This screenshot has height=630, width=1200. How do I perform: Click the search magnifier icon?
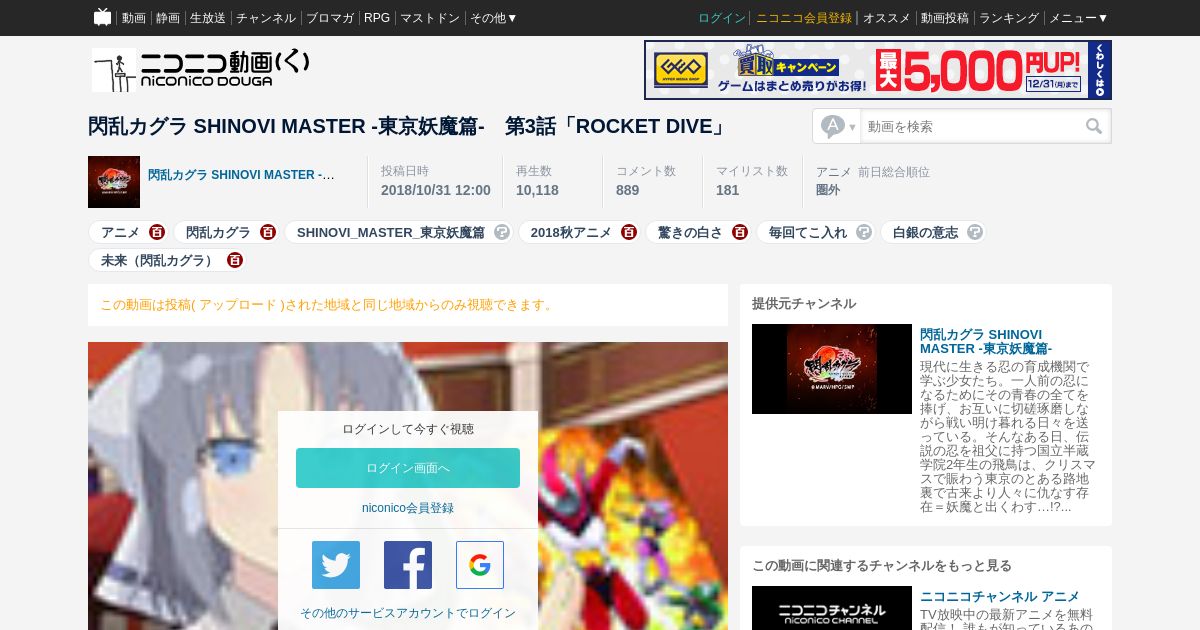[x=1094, y=126]
